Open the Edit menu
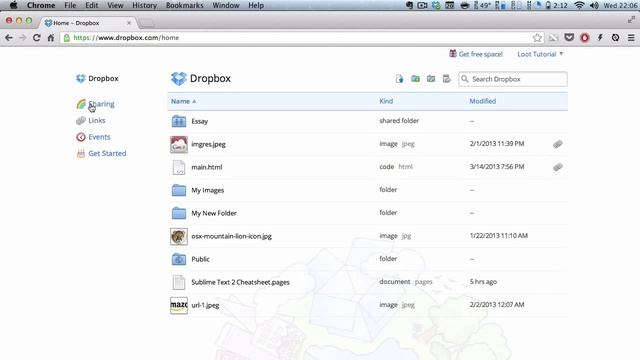Viewport: 640px width, 360px height. coord(91,5)
